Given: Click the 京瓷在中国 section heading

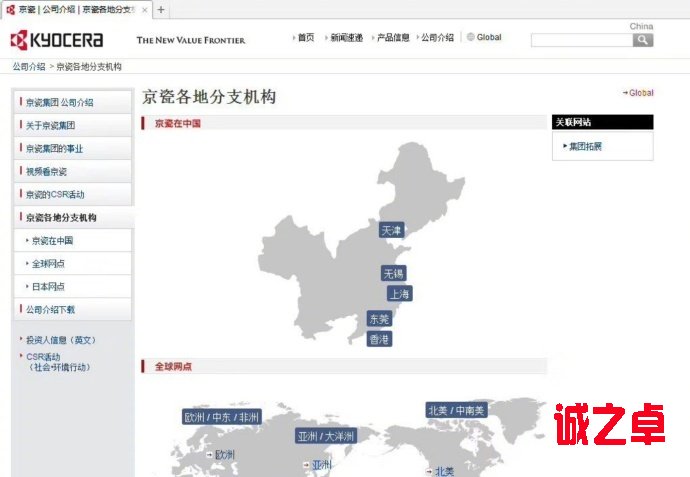Looking at the screenshot, I should click(x=177, y=123).
